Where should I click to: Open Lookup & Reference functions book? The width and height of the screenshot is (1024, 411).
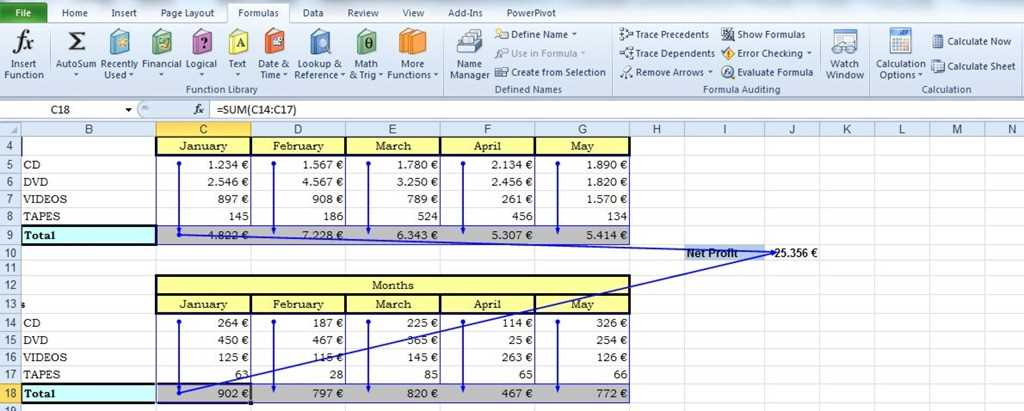coord(319,42)
